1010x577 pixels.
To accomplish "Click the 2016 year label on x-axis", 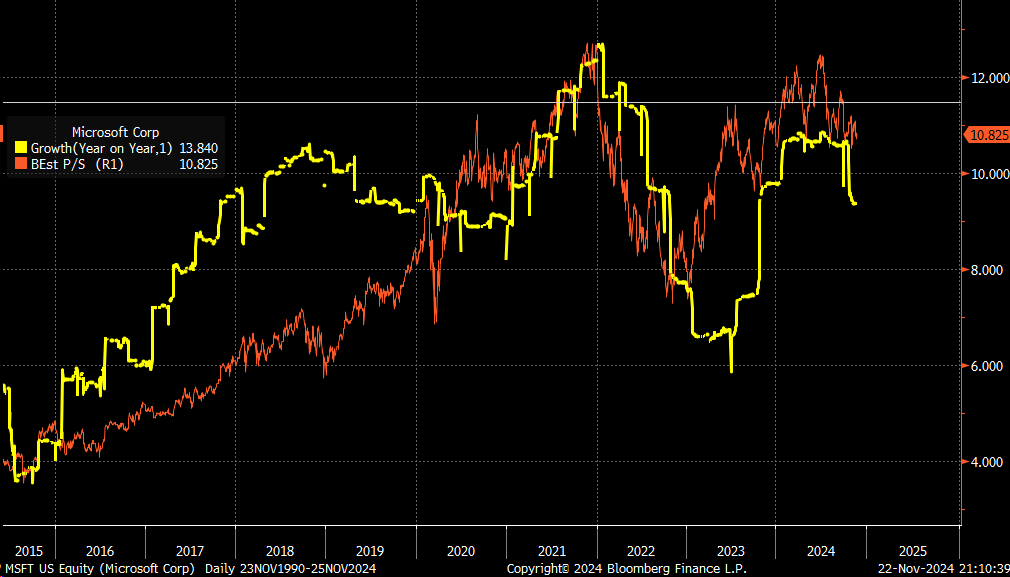I will tap(100, 551).
